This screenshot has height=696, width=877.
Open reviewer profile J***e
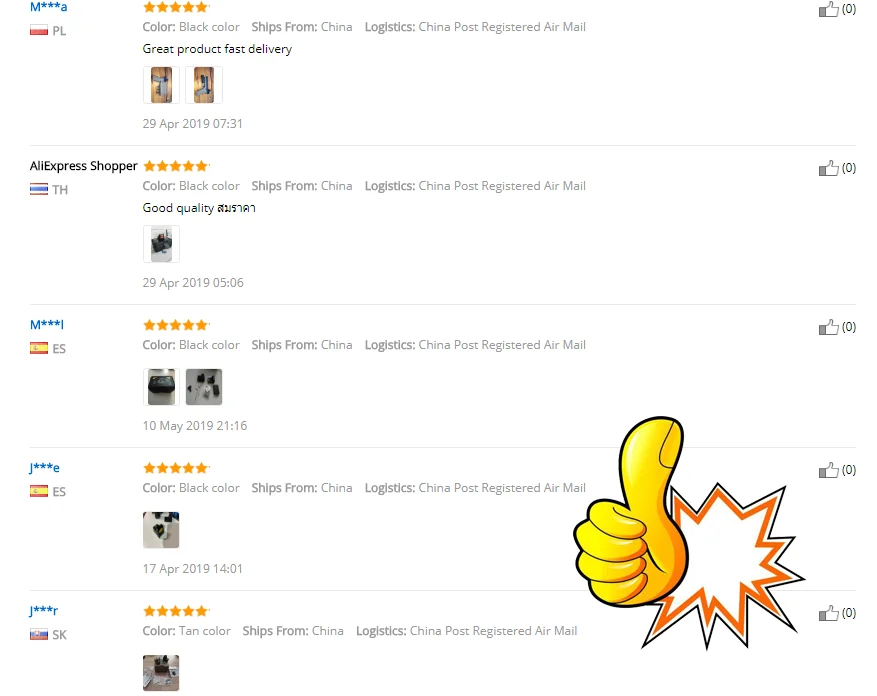(x=45, y=468)
